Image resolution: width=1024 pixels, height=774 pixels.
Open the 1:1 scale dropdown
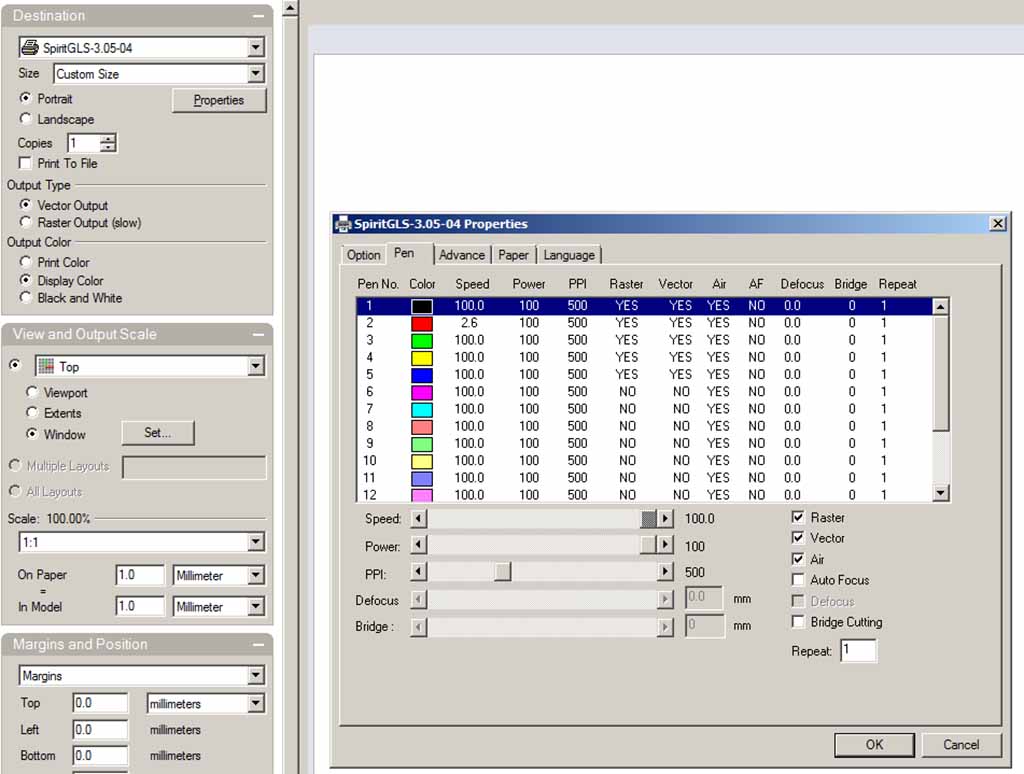256,542
